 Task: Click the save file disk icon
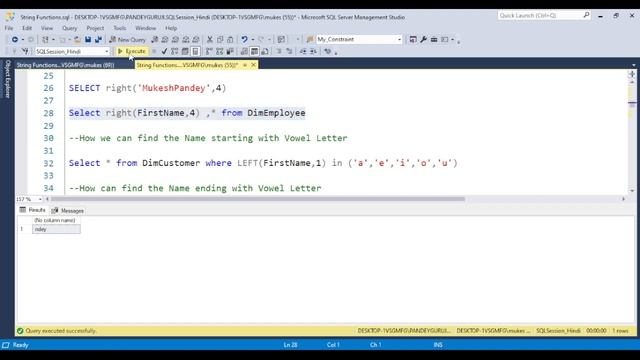click(x=88, y=40)
